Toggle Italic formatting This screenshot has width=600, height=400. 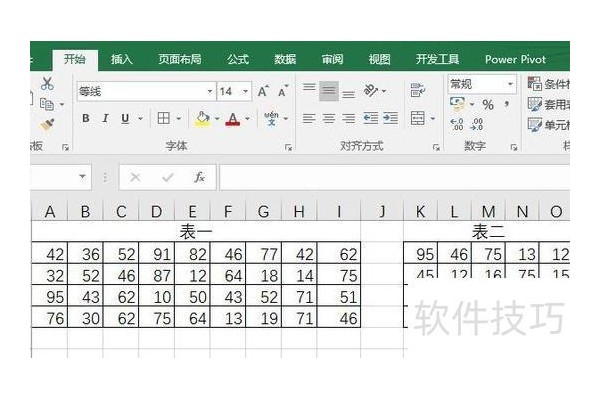tap(105, 118)
